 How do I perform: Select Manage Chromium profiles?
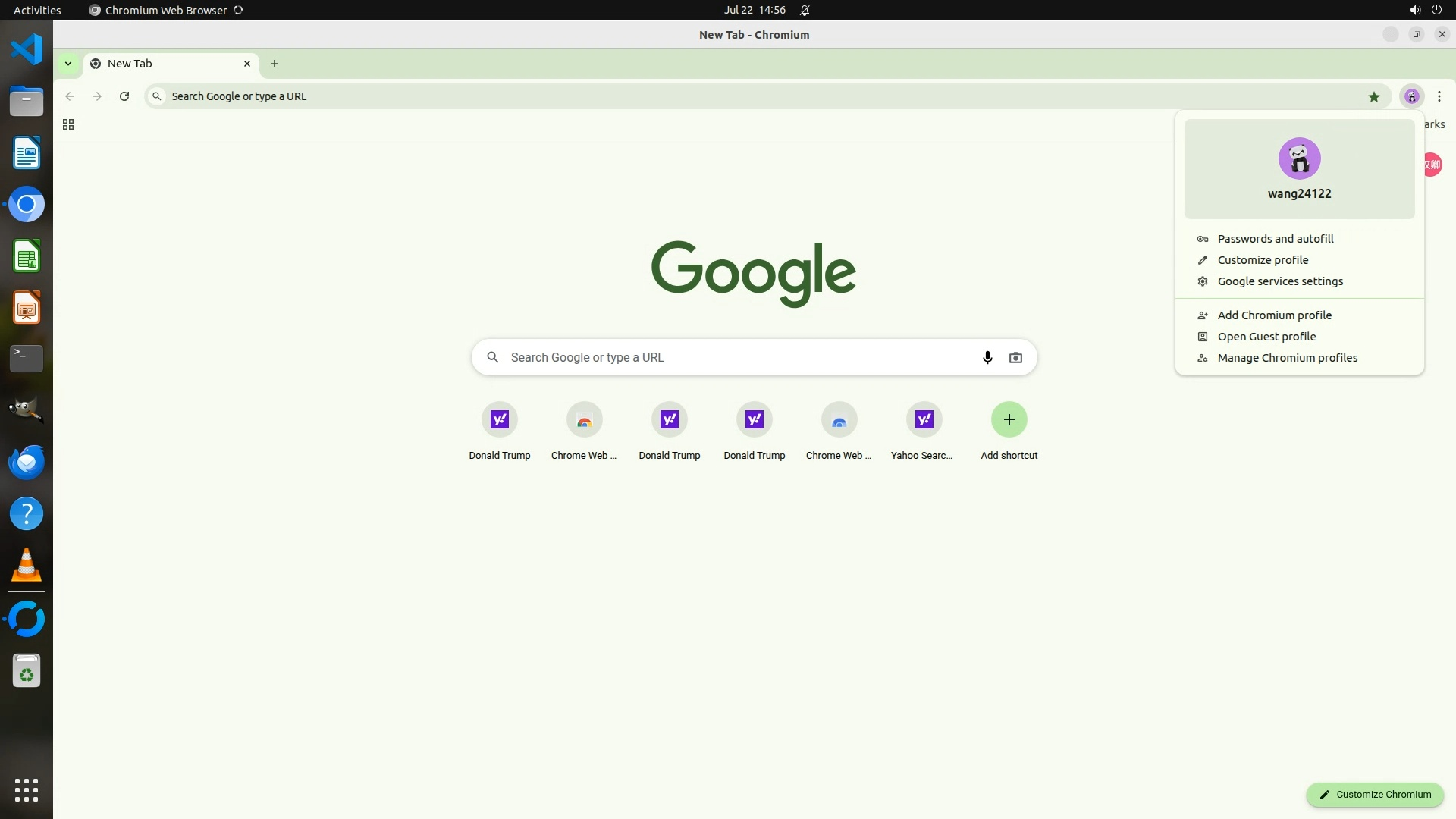tap(1287, 358)
